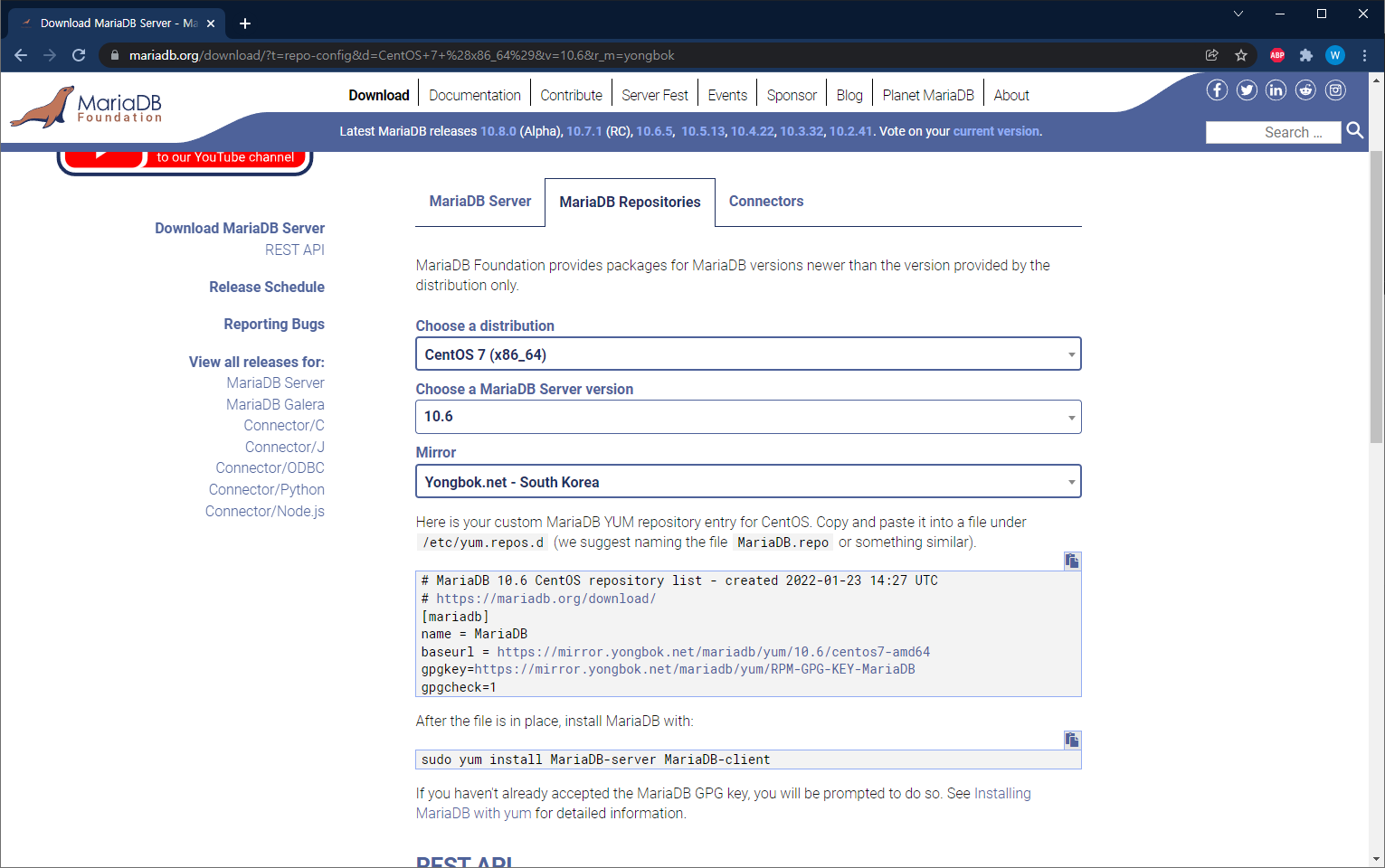
Task: Open the Events menu item
Action: pos(727,96)
